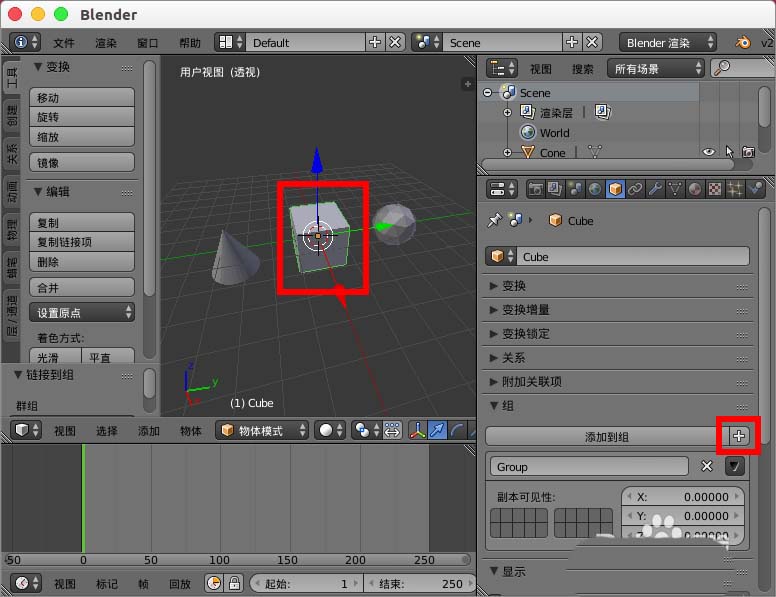The width and height of the screenshot is (776, 597).
Task: Delete the Default screen layout with X
Action: [x=395, y=42]
